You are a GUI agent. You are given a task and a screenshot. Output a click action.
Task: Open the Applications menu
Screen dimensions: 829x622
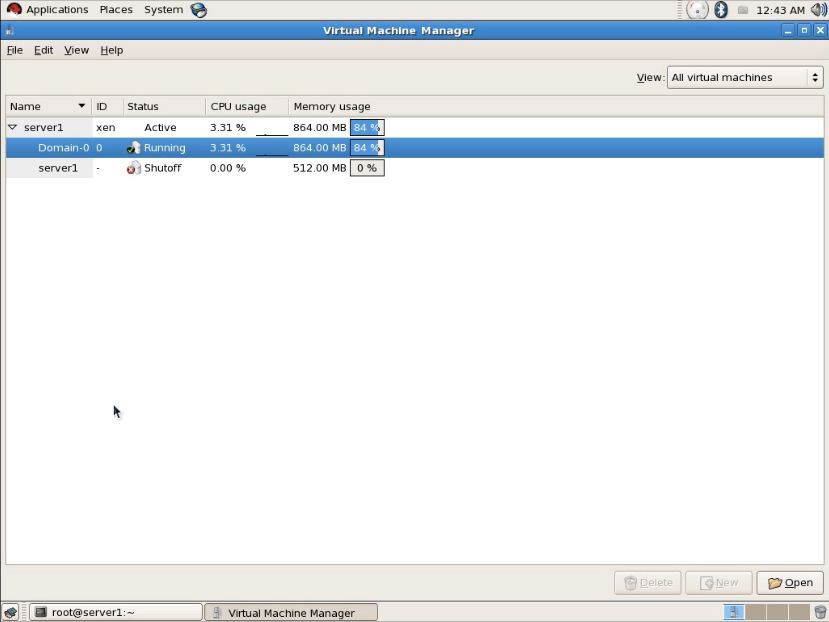(x=57, y=10)
